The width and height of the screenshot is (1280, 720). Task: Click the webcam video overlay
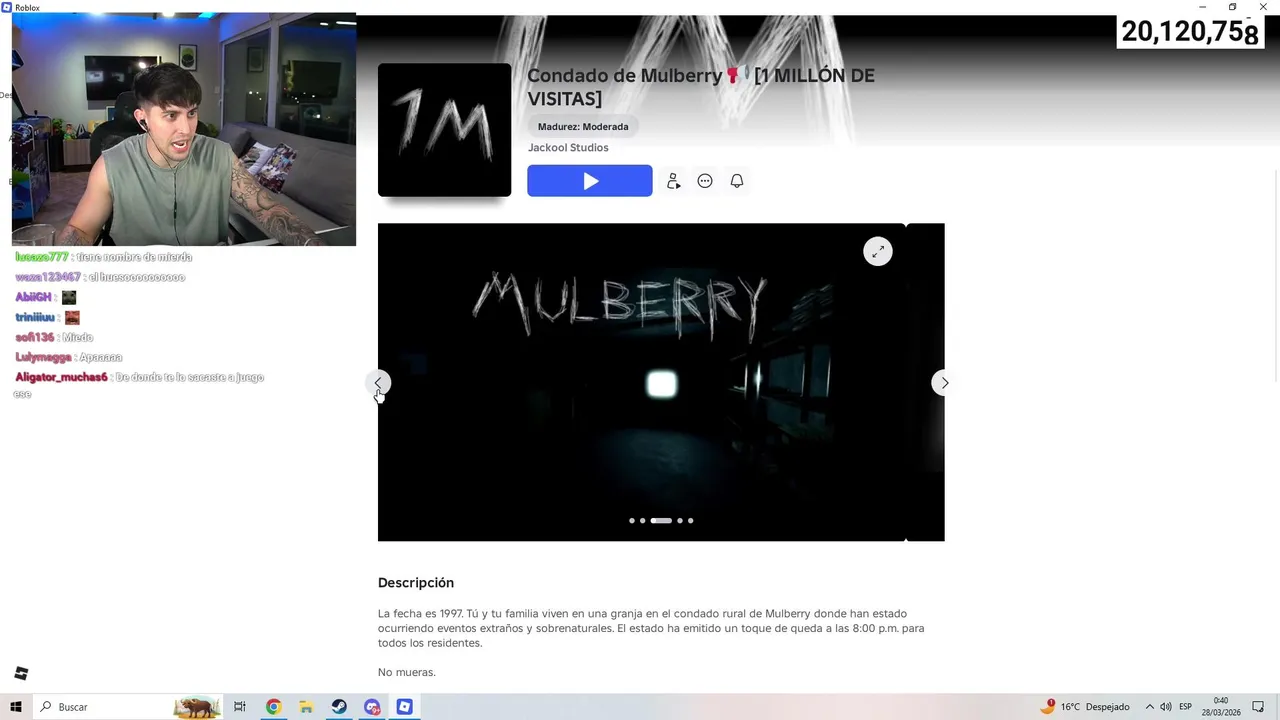[x=184, y=130]
